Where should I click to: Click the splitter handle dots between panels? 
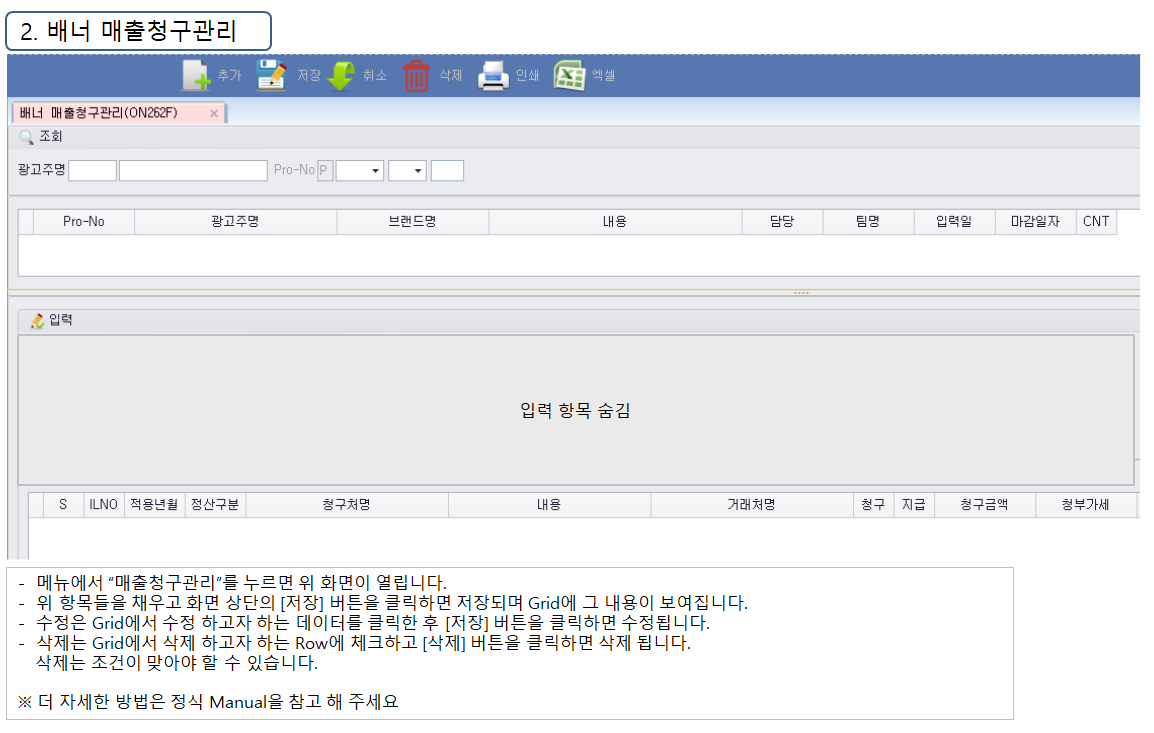click(x=801, y=293)
